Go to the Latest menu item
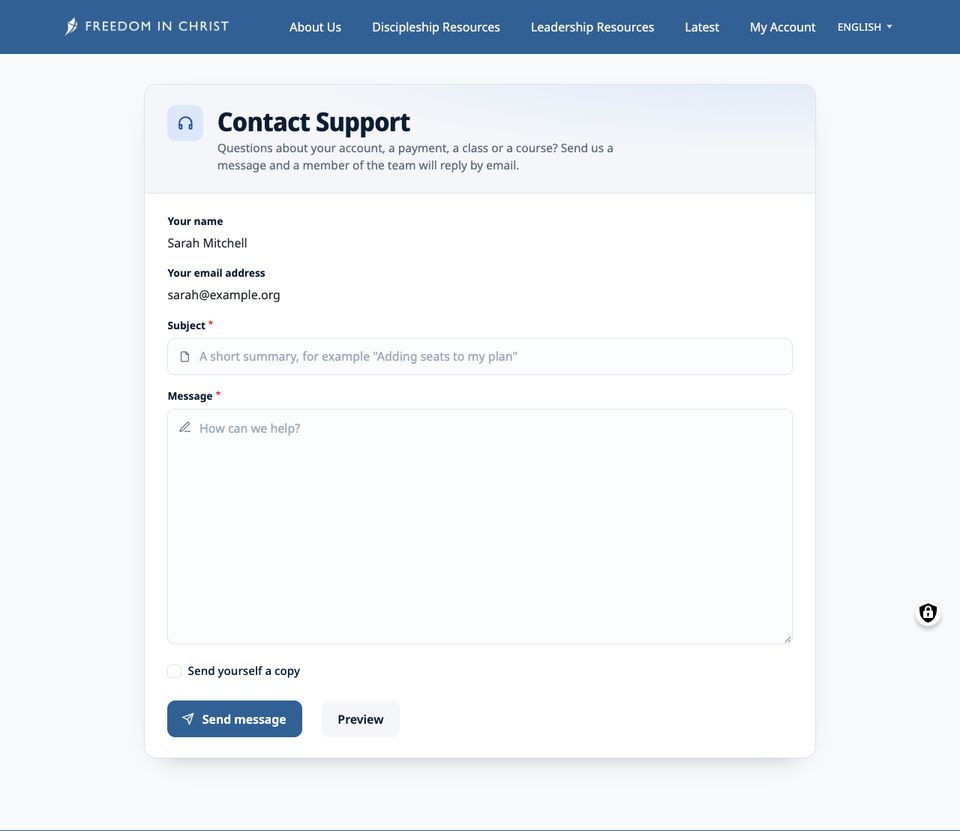960x831 pixels. point(702,27)
